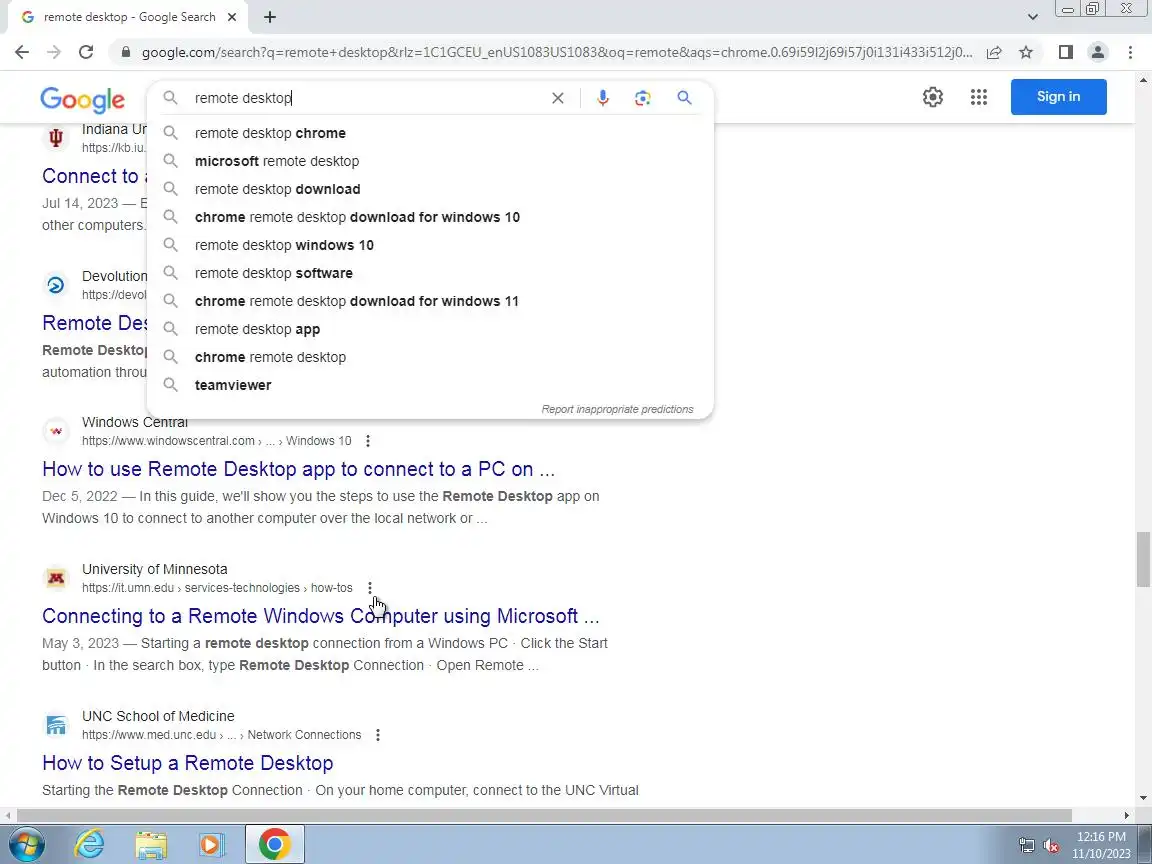Open Windows Explorer folder from the taskbar
The image size is (1152, 864).
click(x=151, y=844)
